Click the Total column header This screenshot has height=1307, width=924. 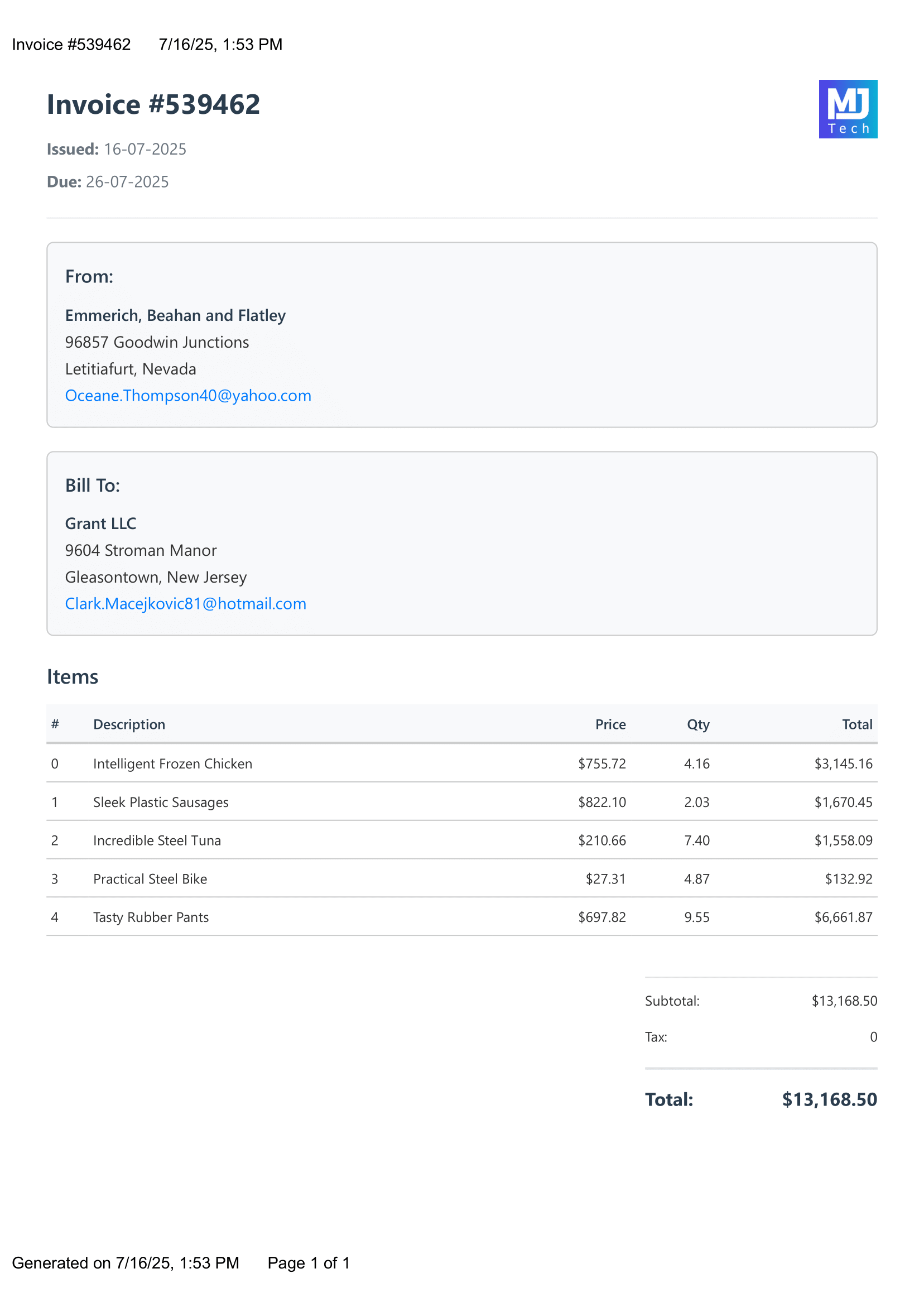point(859,724)
